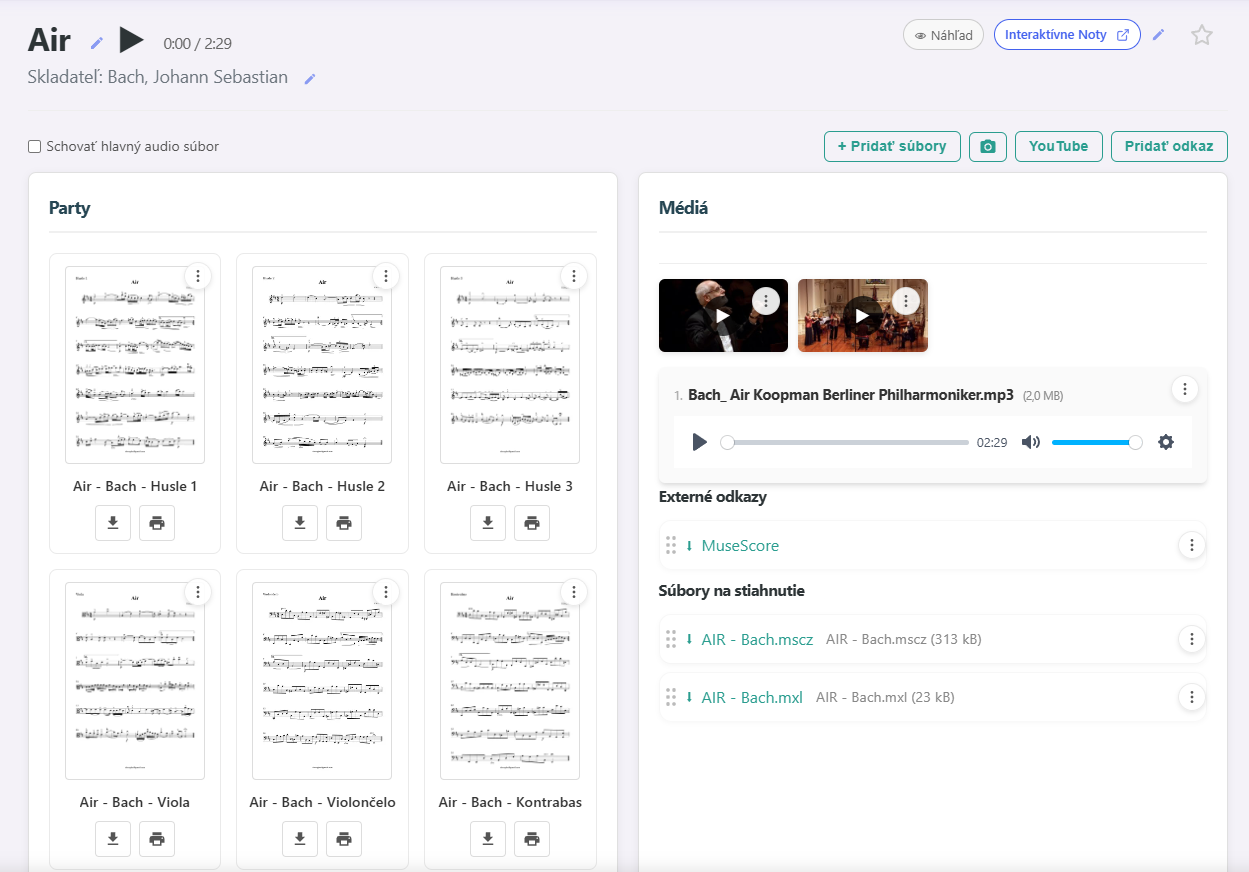Viewport: 1249px width, 872px height.
Task: Open Viola sheet music thumbnail
Action: pos(135,681)
